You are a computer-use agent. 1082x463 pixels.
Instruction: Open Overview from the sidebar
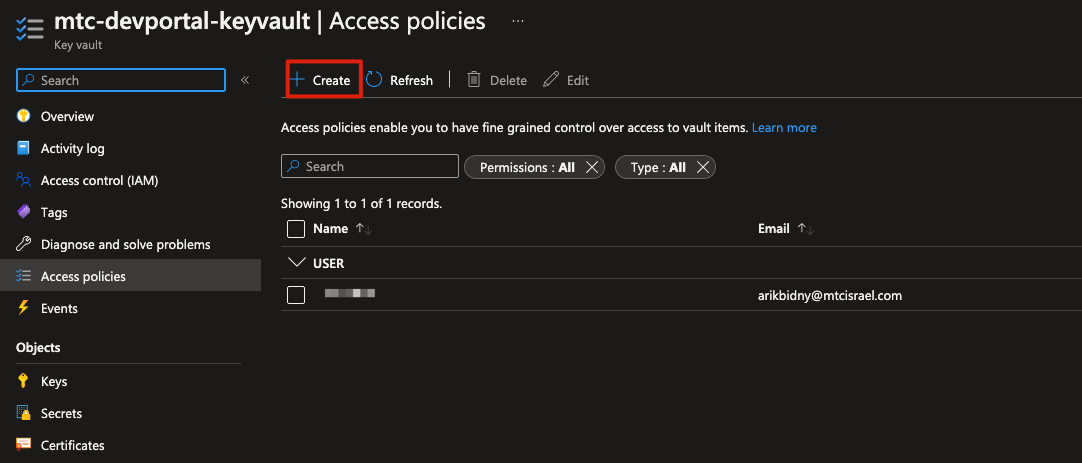tap(67, 116)
